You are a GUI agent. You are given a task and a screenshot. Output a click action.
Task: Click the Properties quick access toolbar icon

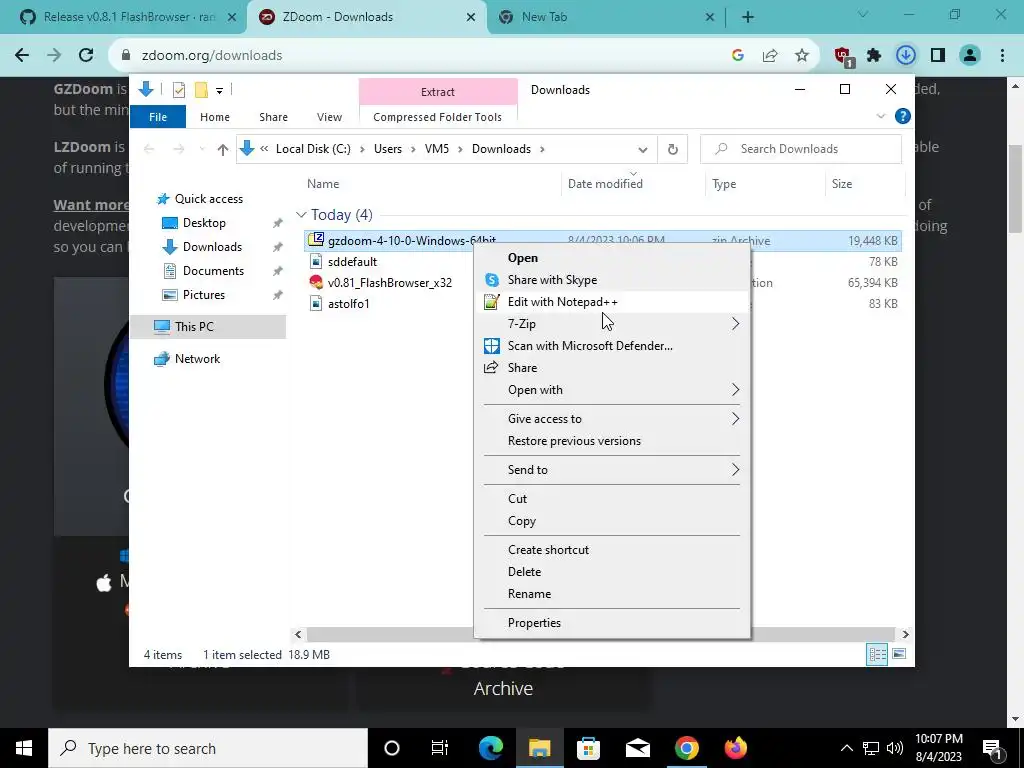coord(179,90)
